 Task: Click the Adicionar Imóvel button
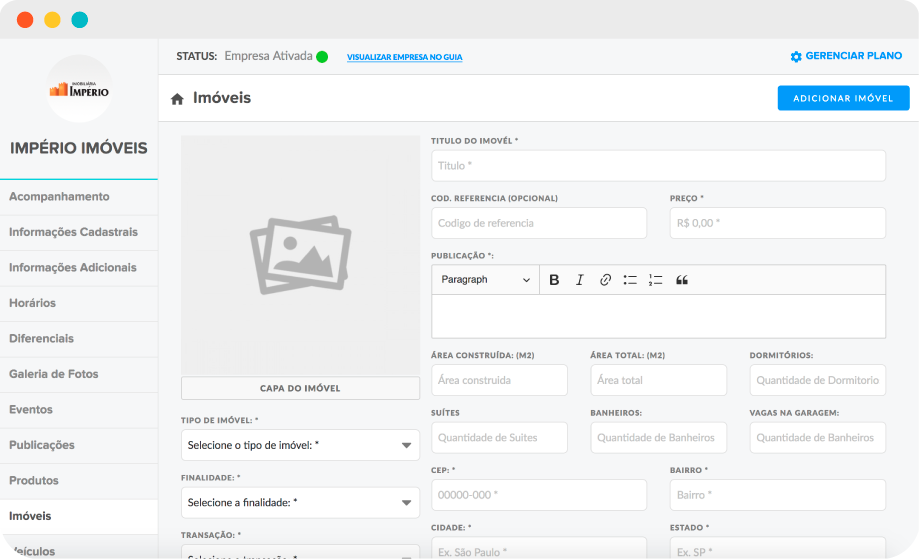click(843, 99)
